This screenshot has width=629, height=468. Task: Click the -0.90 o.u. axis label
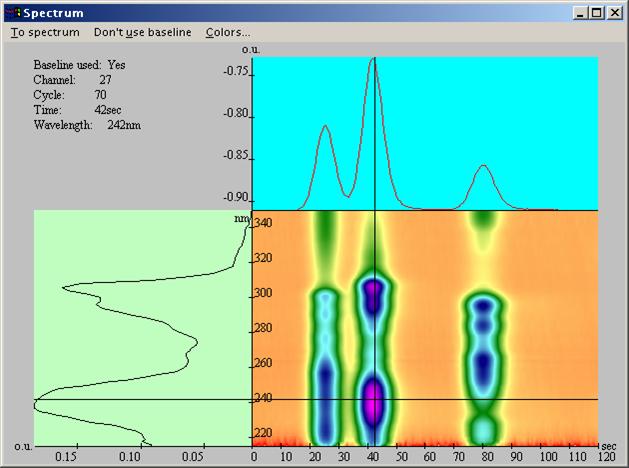pos(237,197)
